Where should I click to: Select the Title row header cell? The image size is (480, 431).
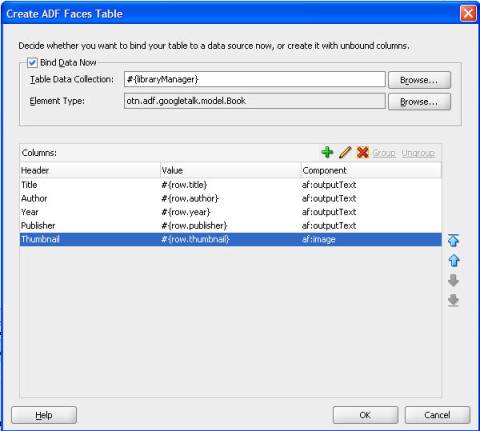(90, 185)
